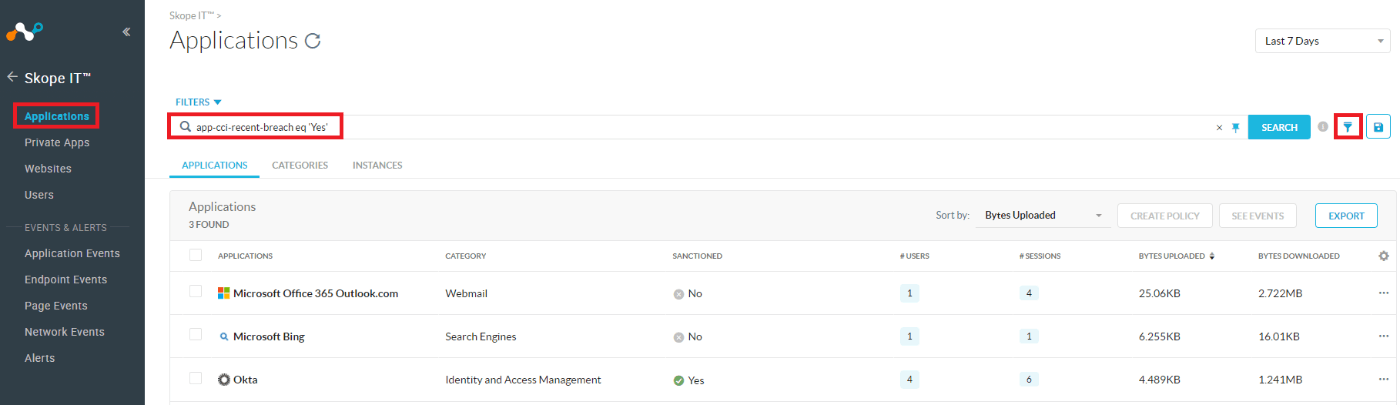This screenshot has width=1400, height=405.
Task: Open the table column settings gear
Action: [x=1384, y=256]
